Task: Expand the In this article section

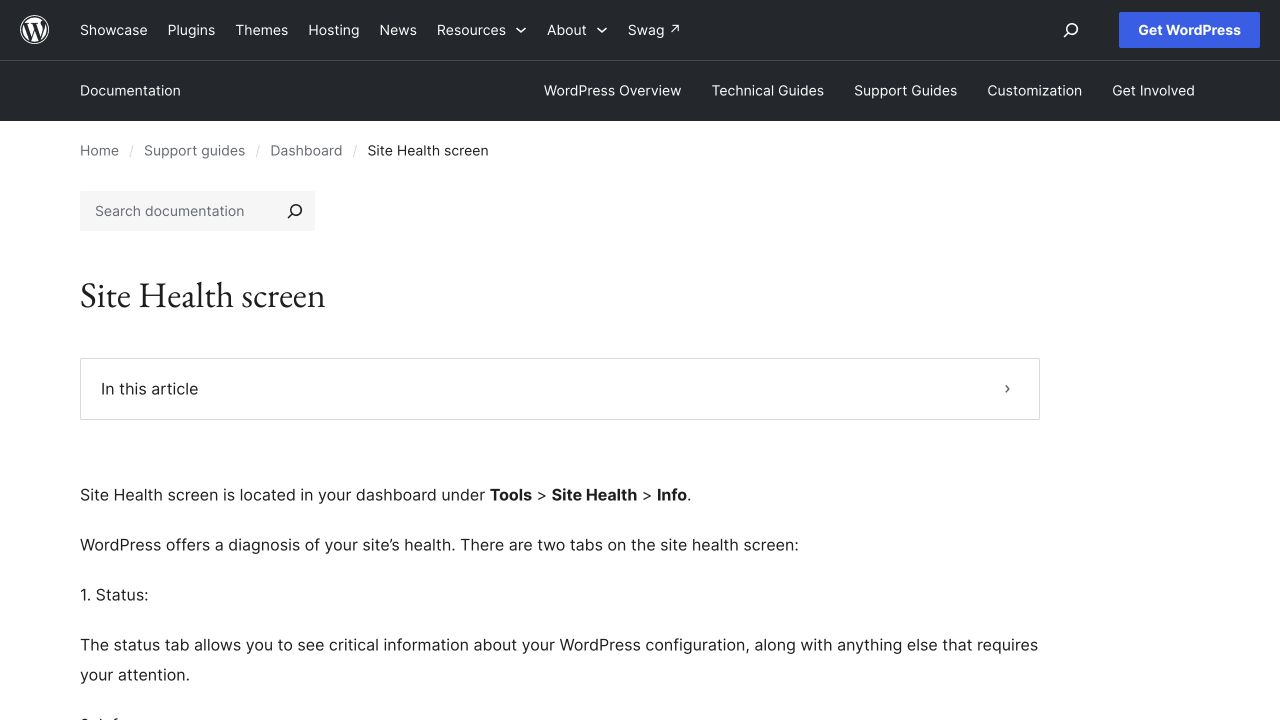Action: [560, 389]
